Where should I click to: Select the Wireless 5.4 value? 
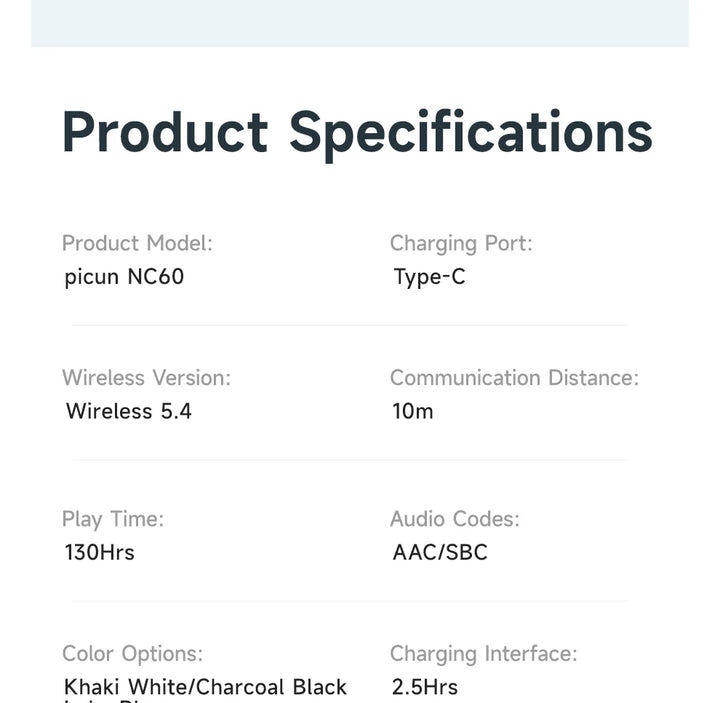pyautogui.click(x=128, y=411)
